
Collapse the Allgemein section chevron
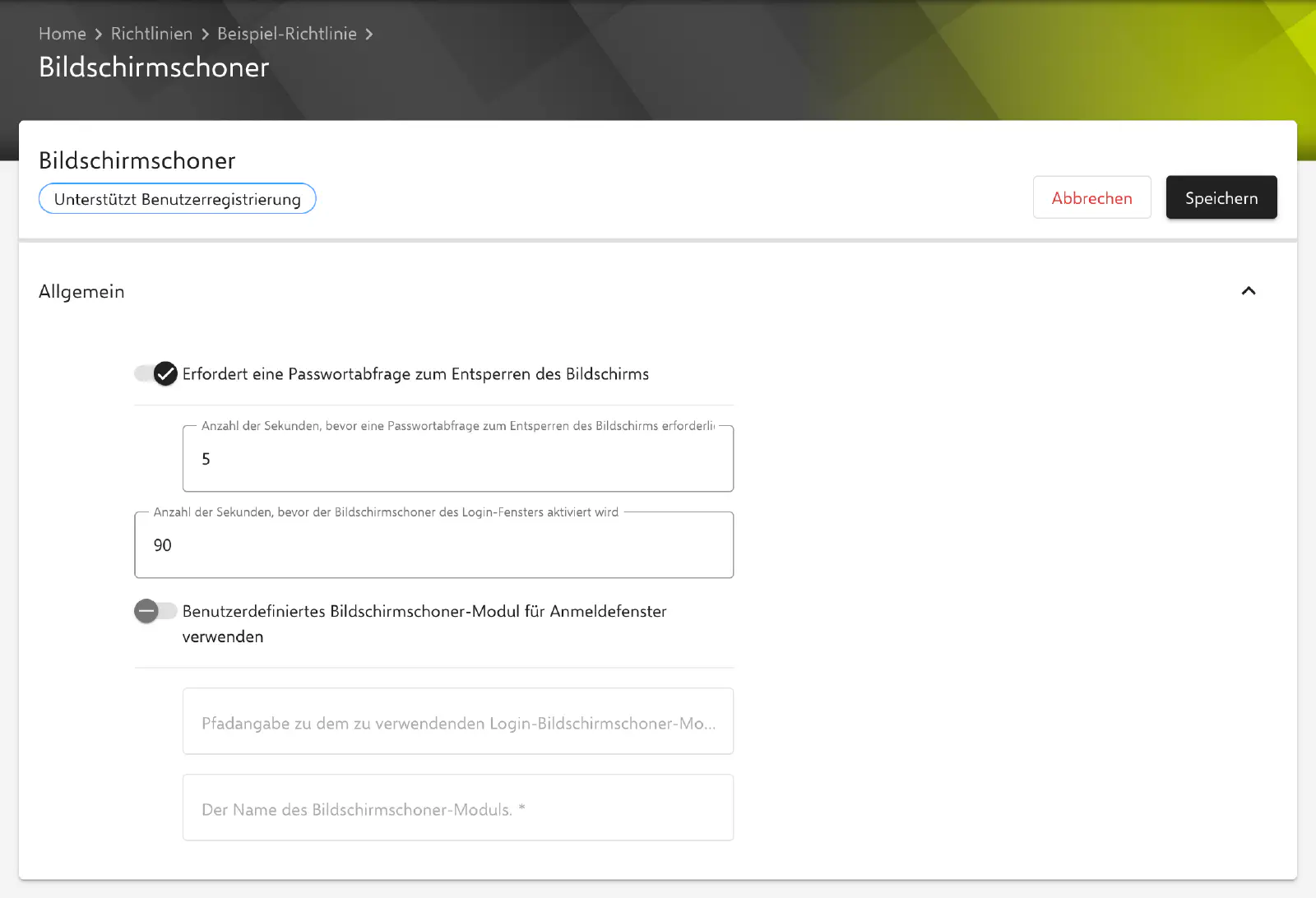click(1249, 291)
